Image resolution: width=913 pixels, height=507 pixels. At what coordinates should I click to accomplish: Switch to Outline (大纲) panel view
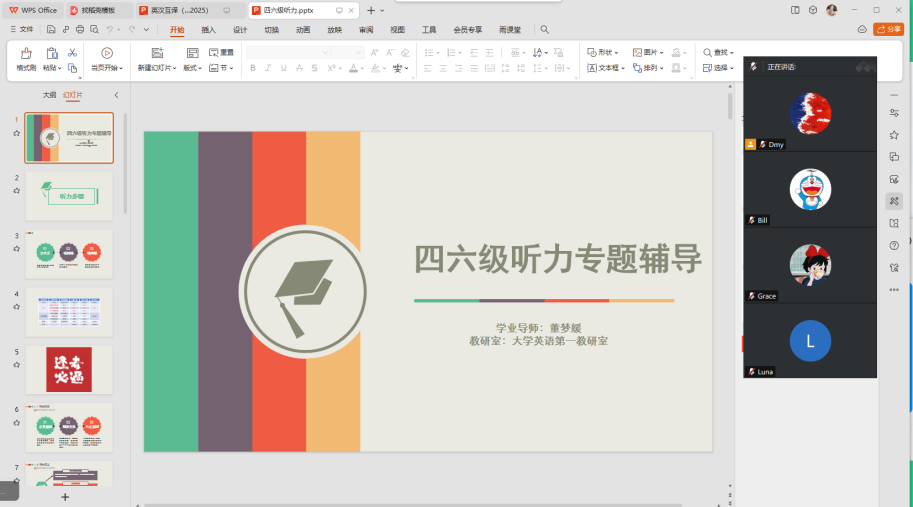(49, 95)
